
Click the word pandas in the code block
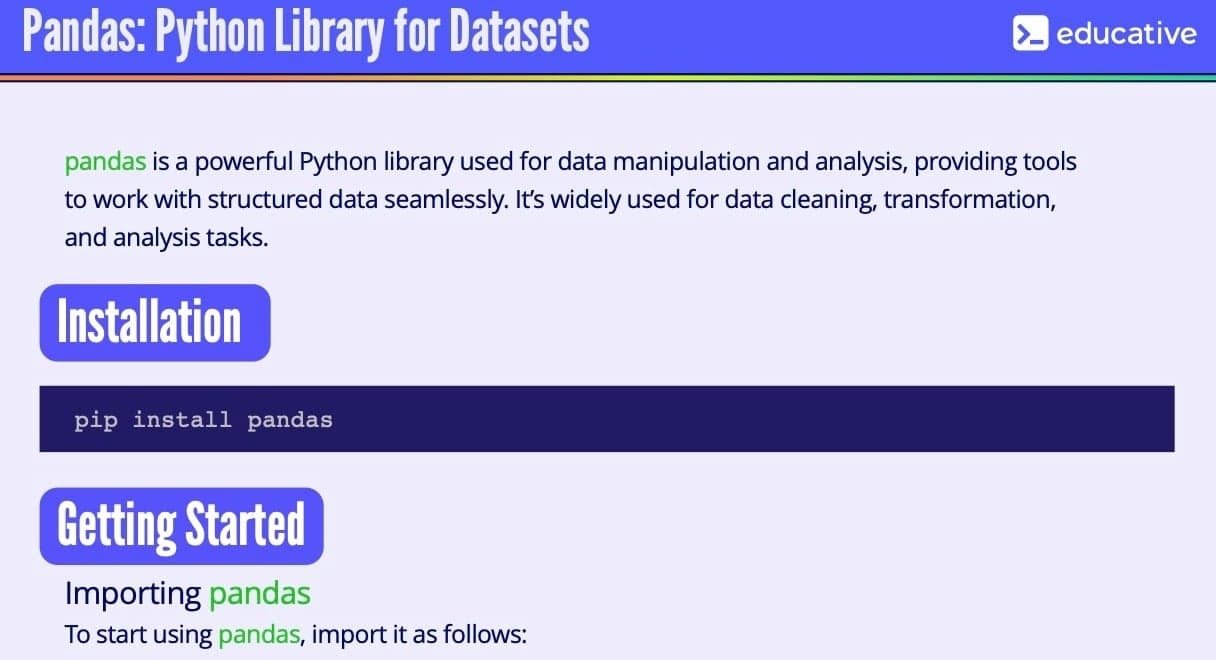[290, 420]
